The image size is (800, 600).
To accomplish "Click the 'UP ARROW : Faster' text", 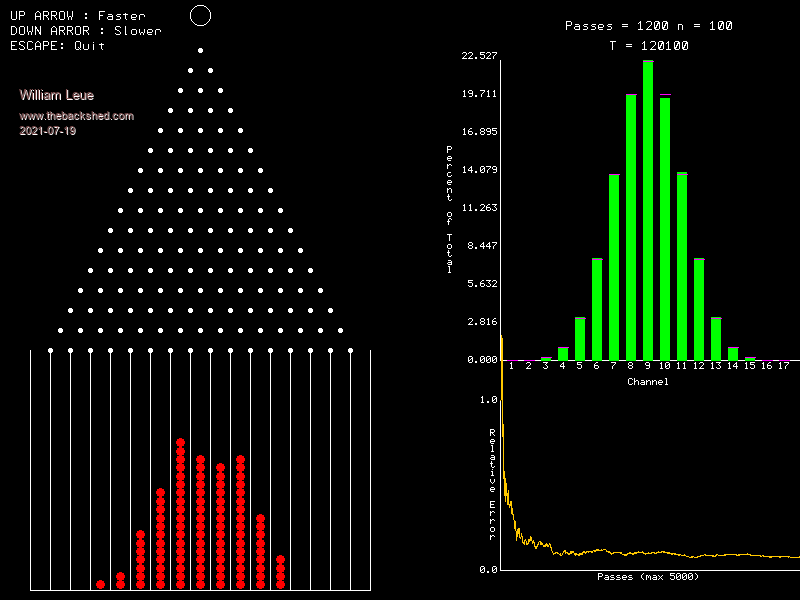I will click(77, 16).
